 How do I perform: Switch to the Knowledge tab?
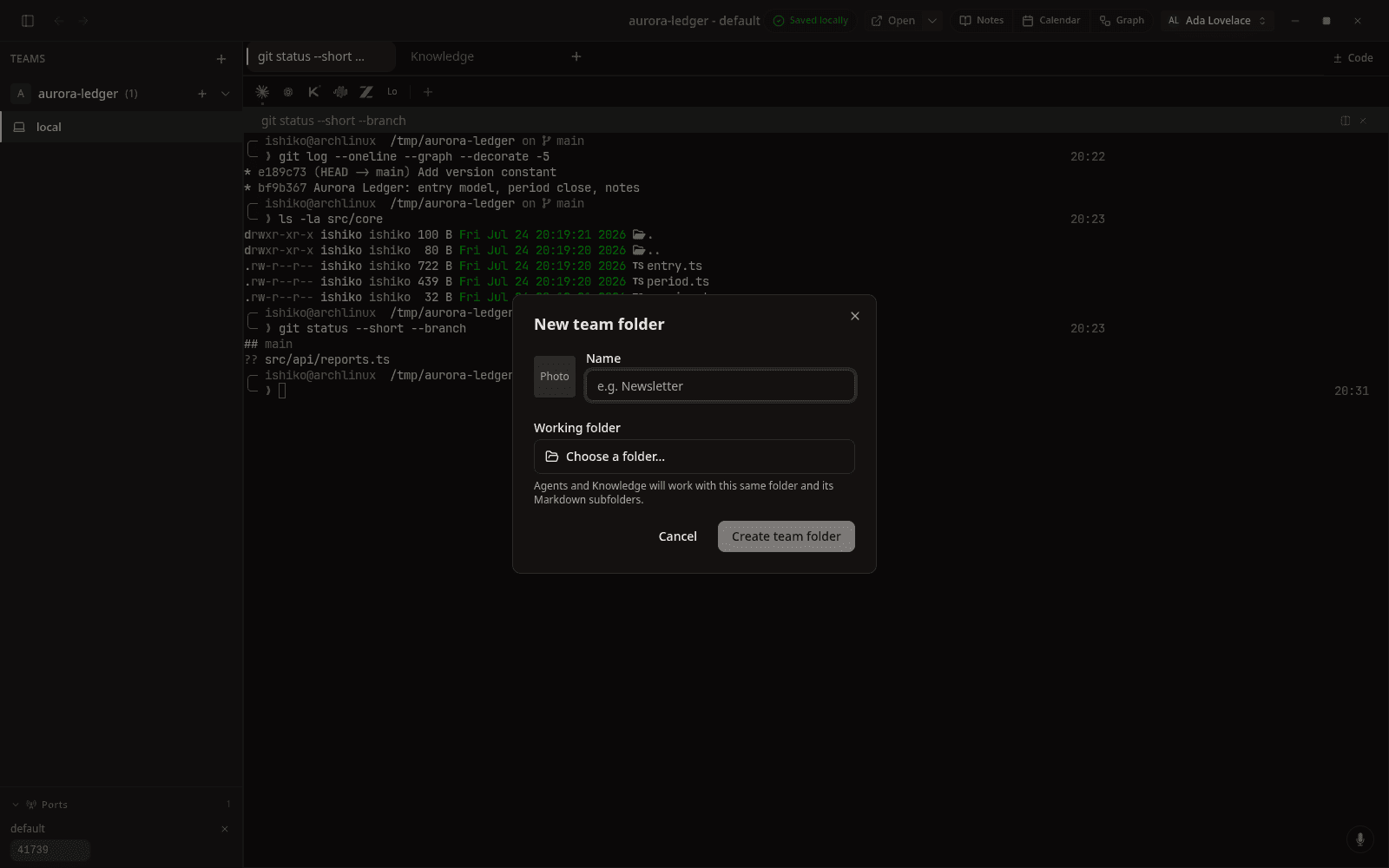442,56
